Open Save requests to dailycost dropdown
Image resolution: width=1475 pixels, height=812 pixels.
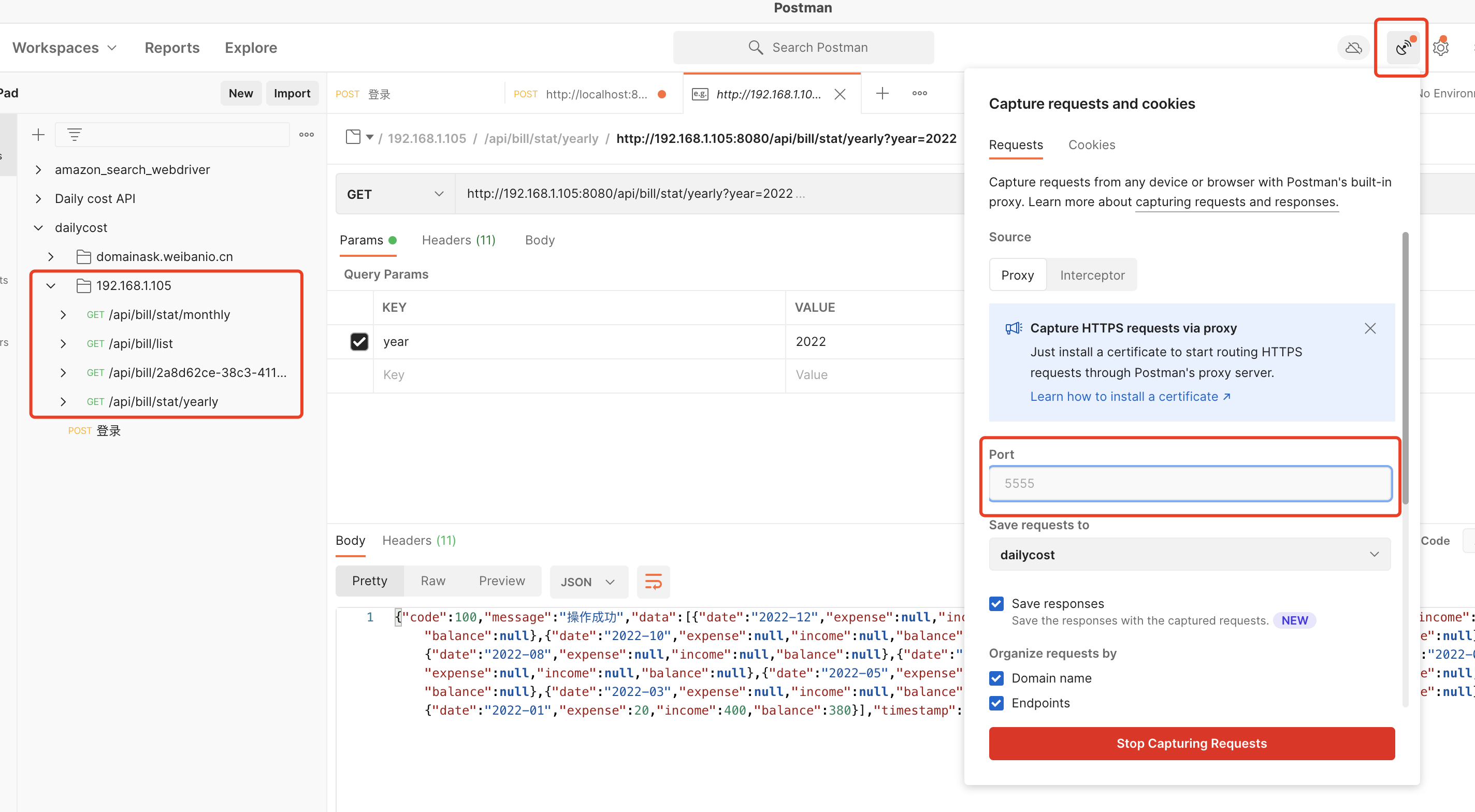click(x=1189, y=555)
